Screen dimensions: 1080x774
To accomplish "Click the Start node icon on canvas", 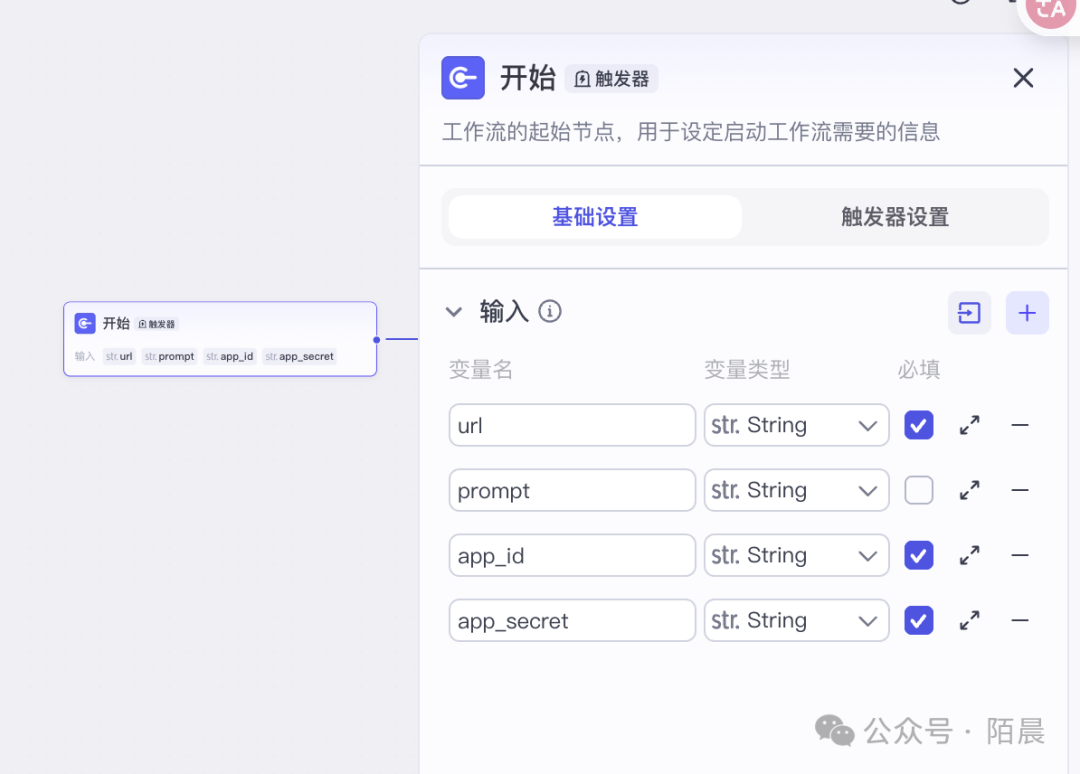I will pos(85,323).
